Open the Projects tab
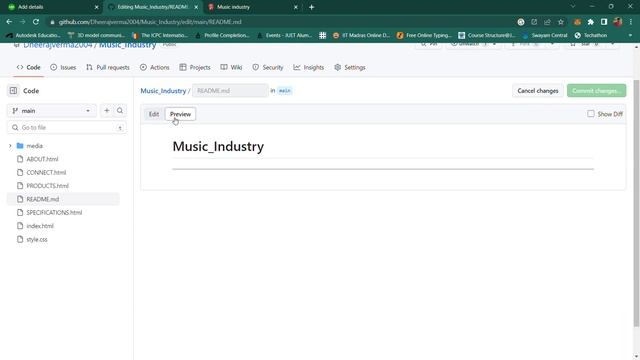This screenshot has height=360, width=640. (x=195, y=67)
